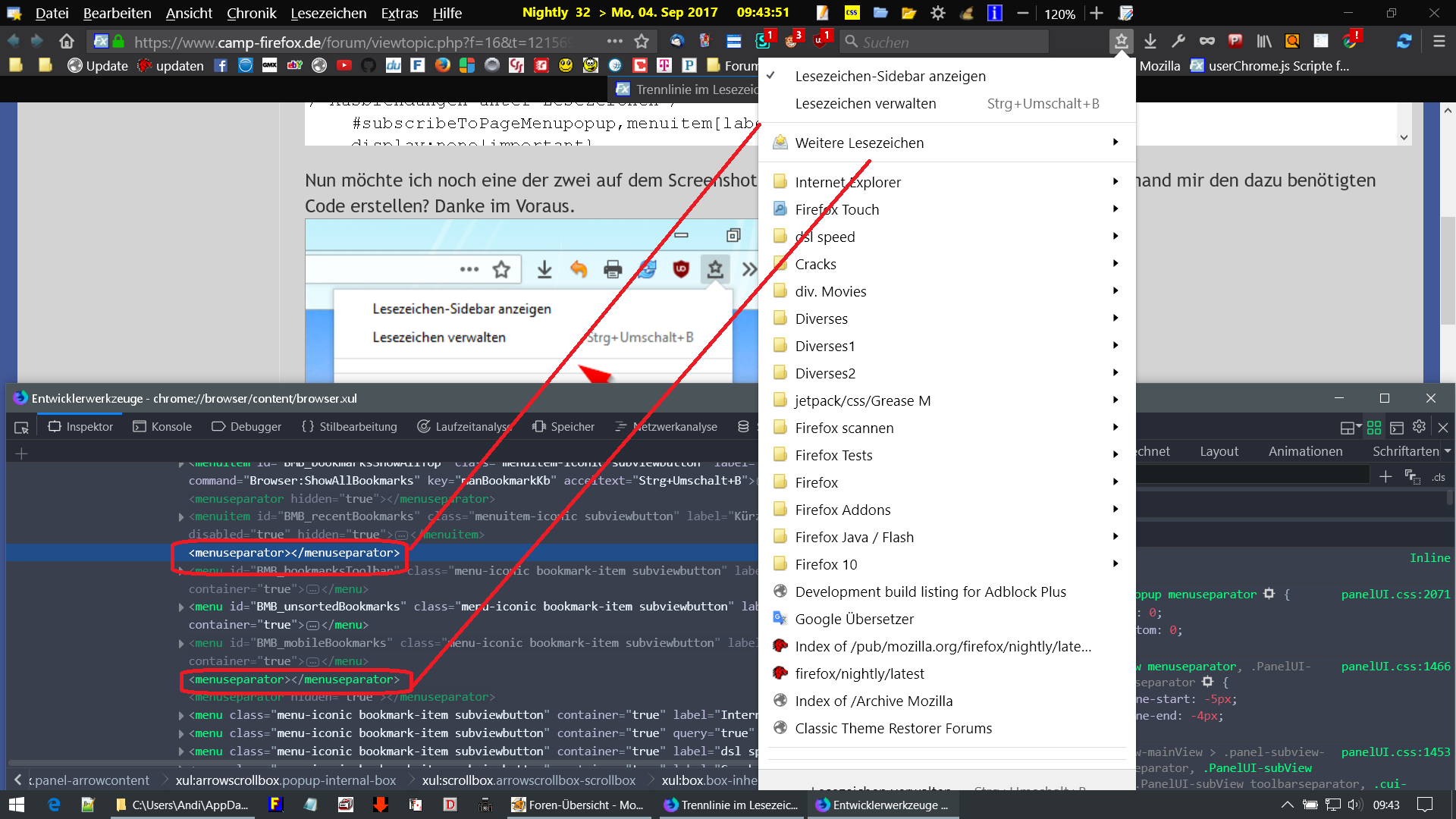
Task: Click Lesezeichen verwalten menu entry
Action: pos(865,103)
